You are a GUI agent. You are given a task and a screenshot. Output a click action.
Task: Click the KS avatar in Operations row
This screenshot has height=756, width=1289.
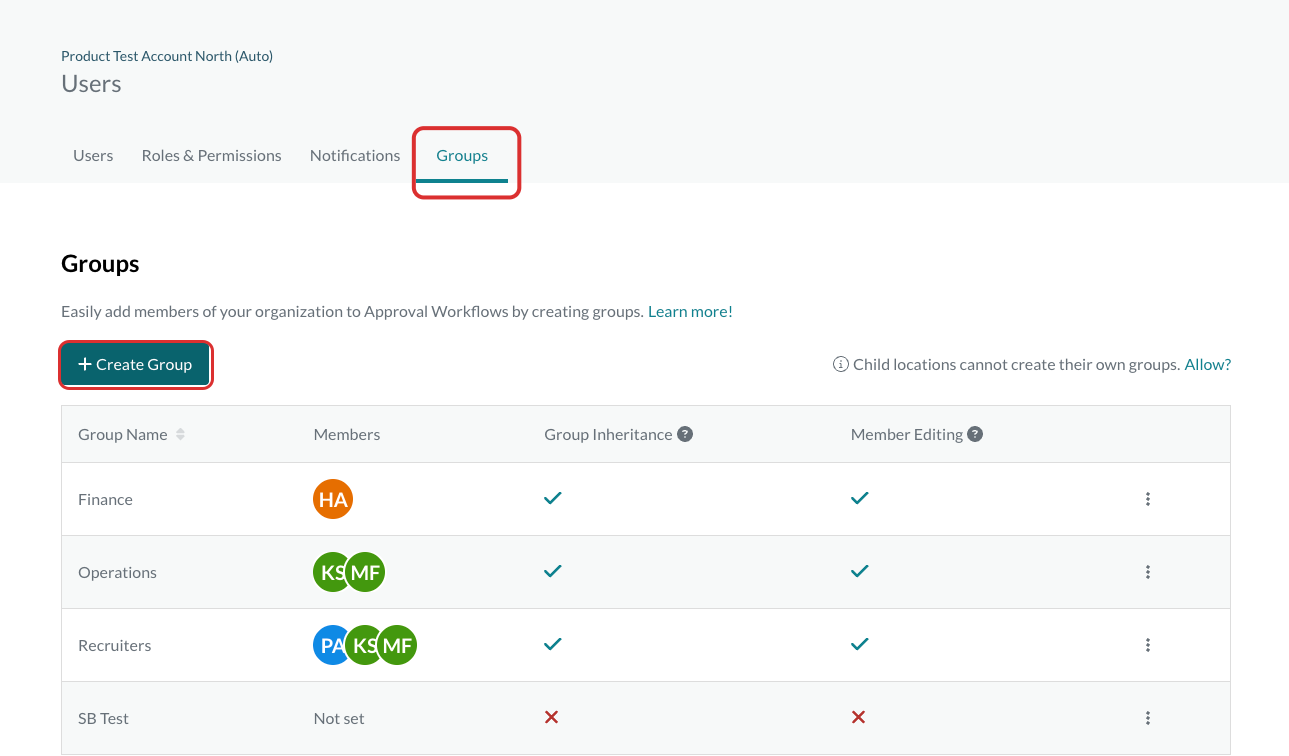click(x=328, y=572)
